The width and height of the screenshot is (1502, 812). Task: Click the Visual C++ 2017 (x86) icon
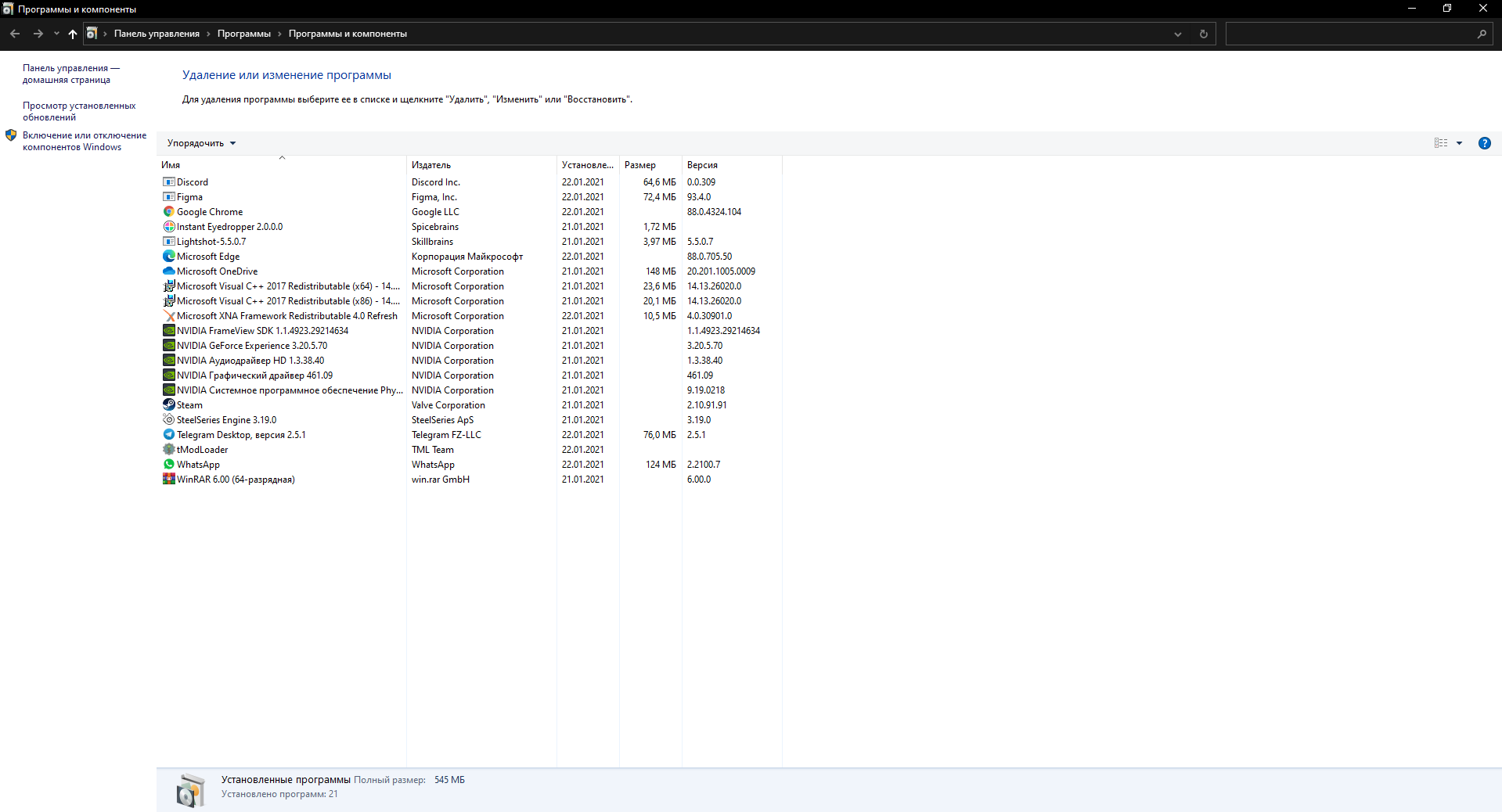point(168,301)
